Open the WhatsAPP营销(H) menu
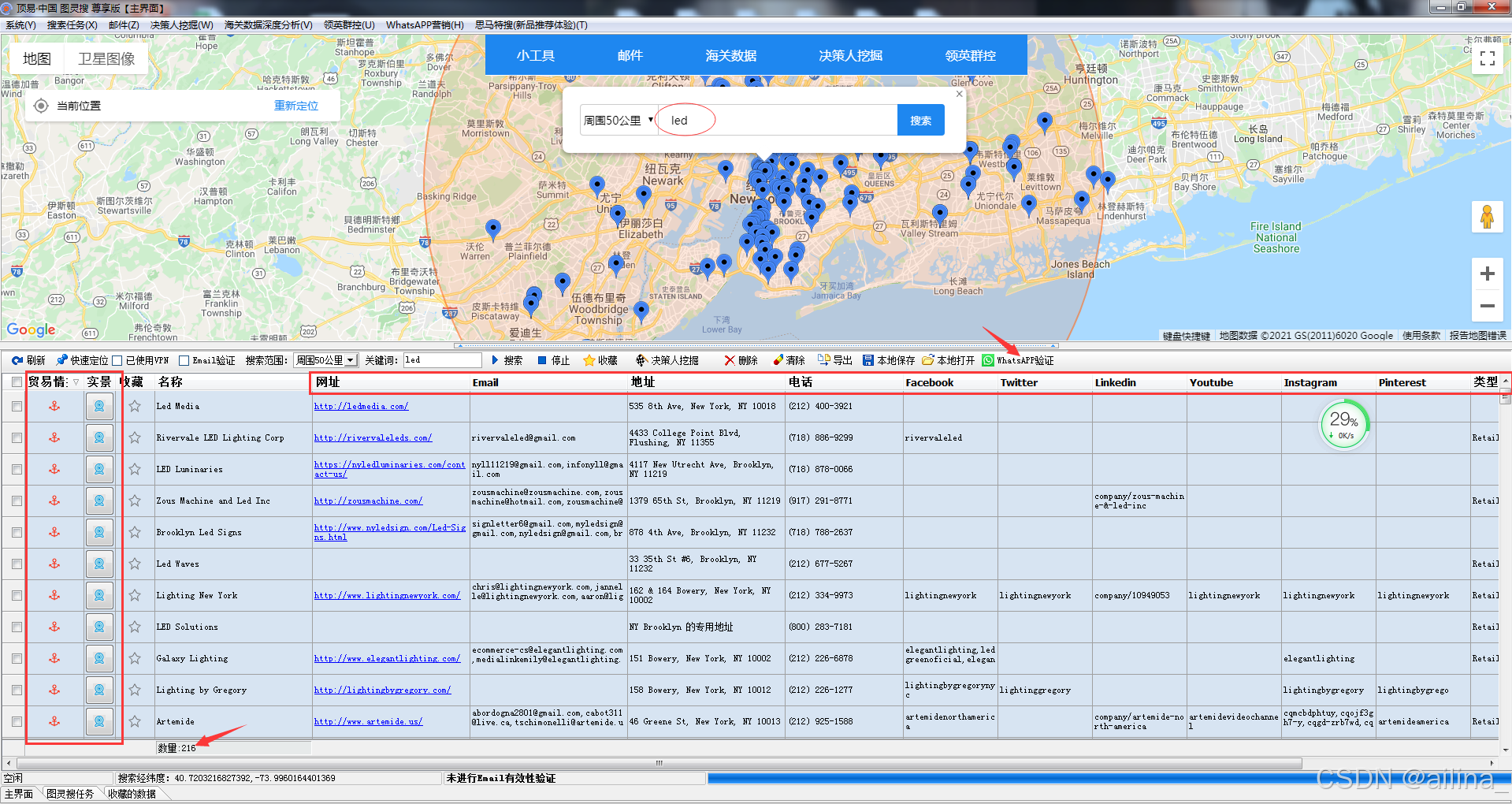1512x804 pixels. [425, 25]
